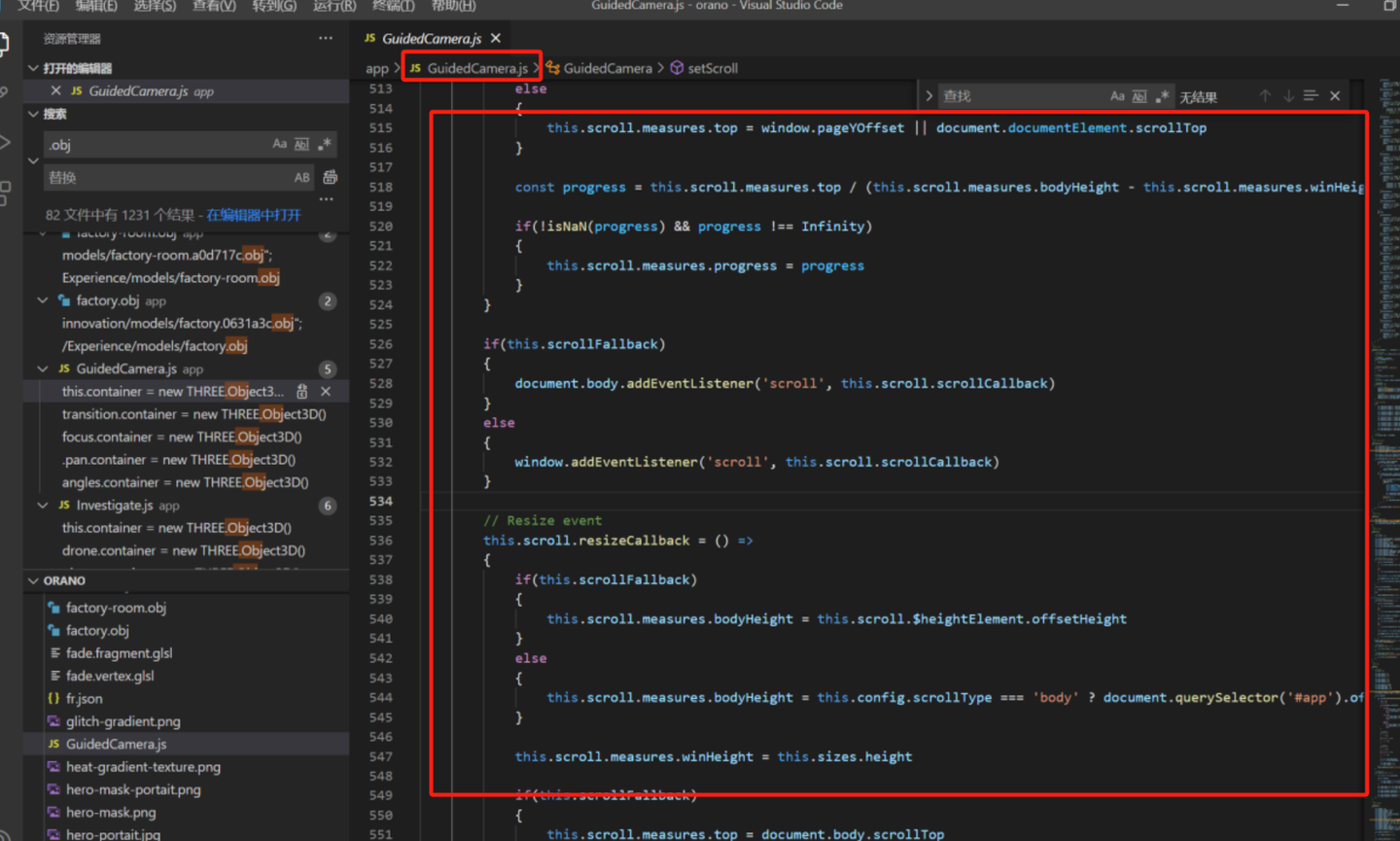This screenshot has width=1400, height=841.
Task: Go to previous match in find widget
Action: 1265,96
